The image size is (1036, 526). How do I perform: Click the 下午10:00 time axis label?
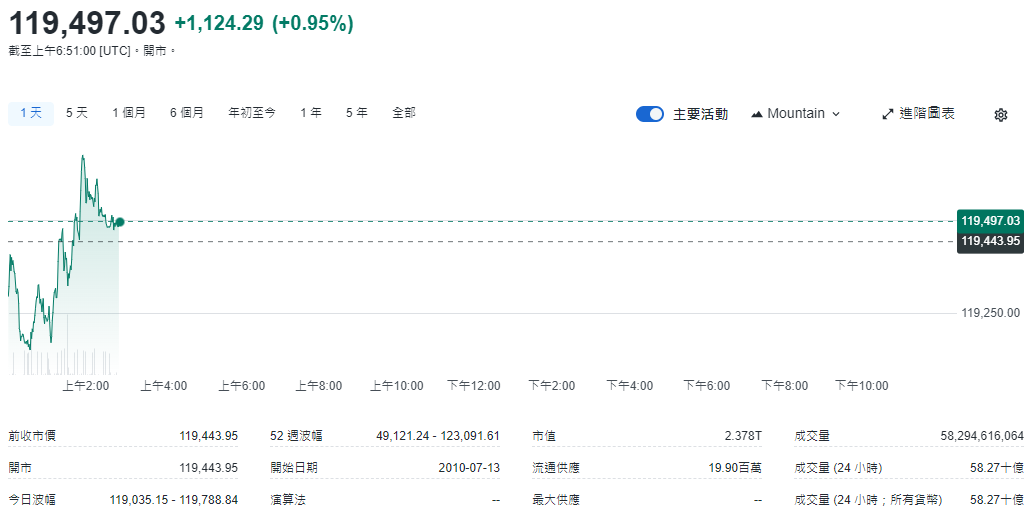click(x=862, y=386)
